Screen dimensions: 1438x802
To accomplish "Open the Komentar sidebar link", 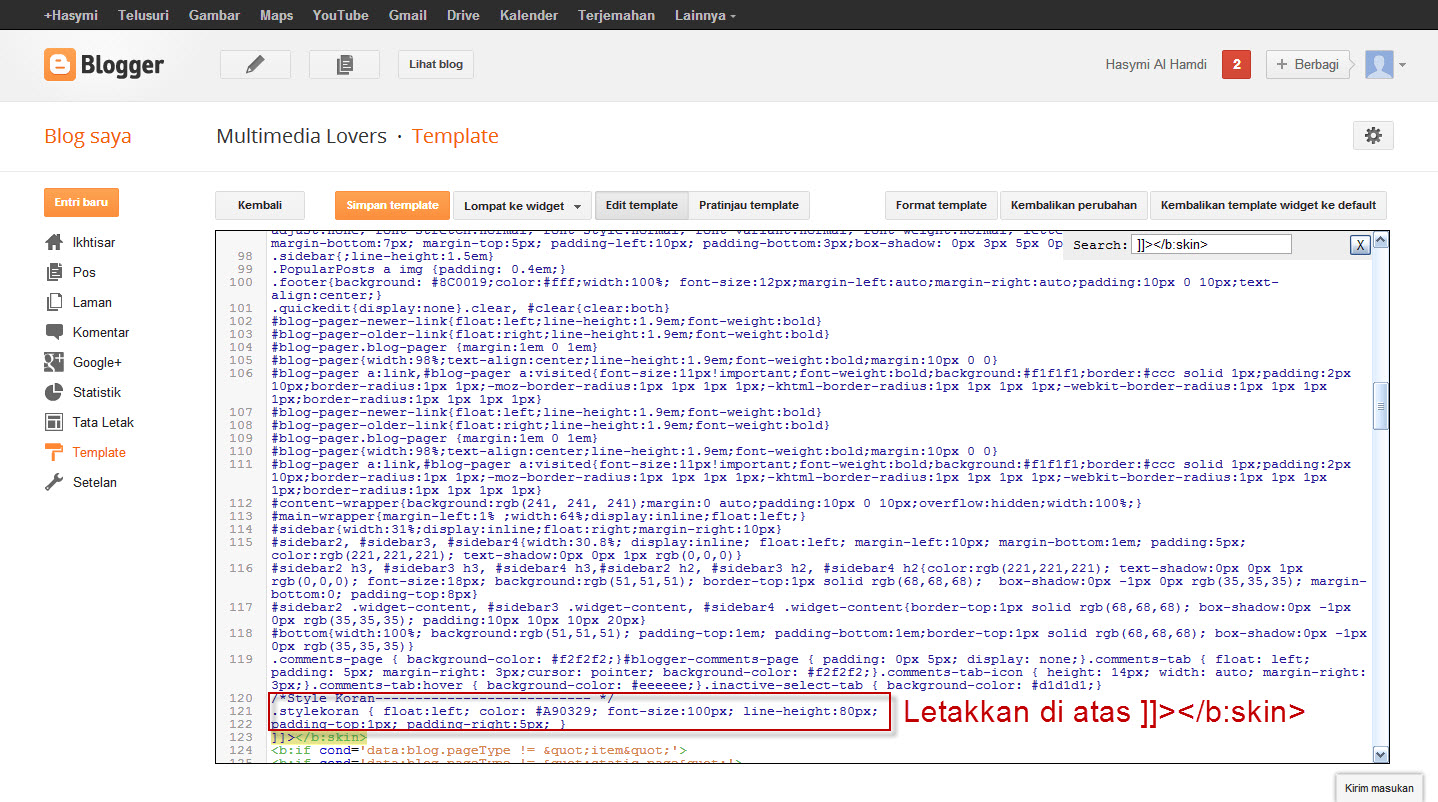I will [101, 332].
